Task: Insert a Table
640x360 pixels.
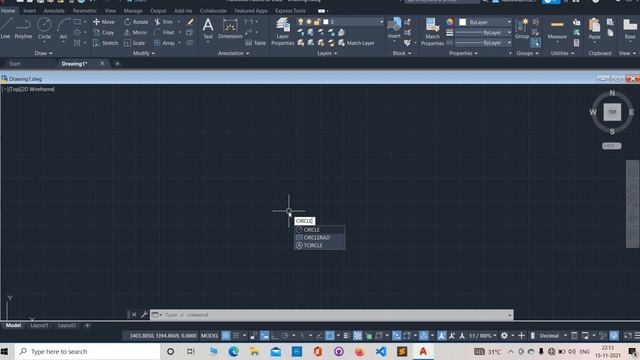Action: click(x=256, y=43)
